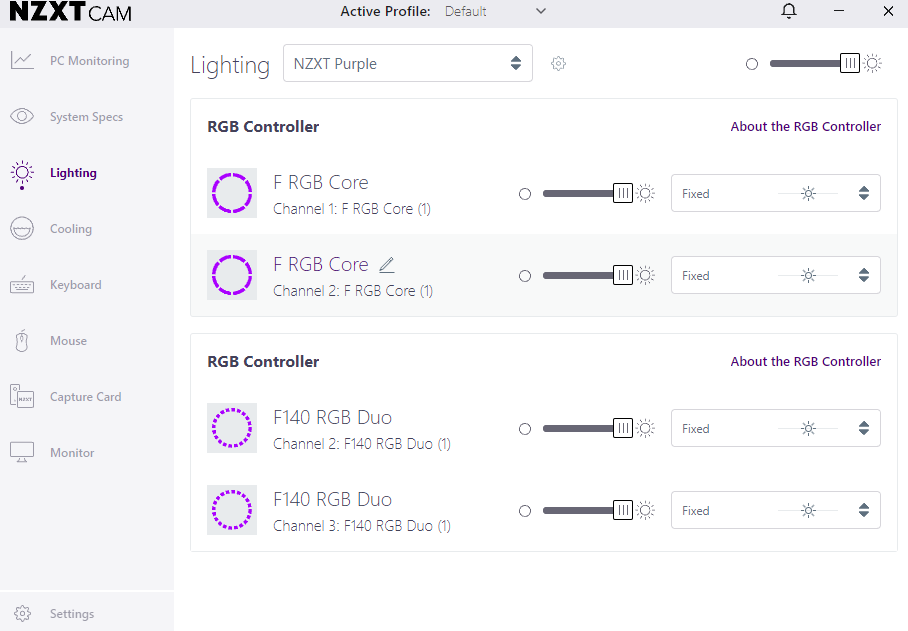908x631 pixels.
Task: Click the first RGB Controller heading
Action: 263,127
